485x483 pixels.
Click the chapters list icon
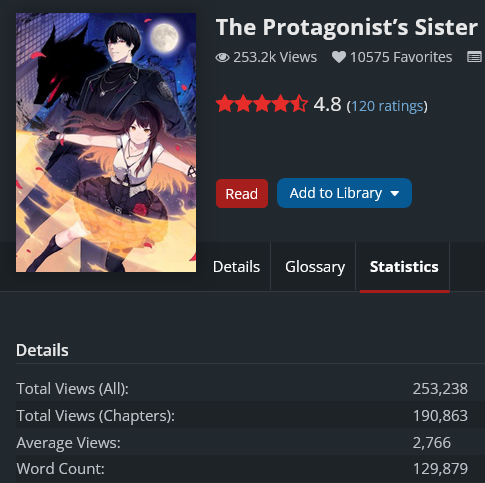[474, 57]
